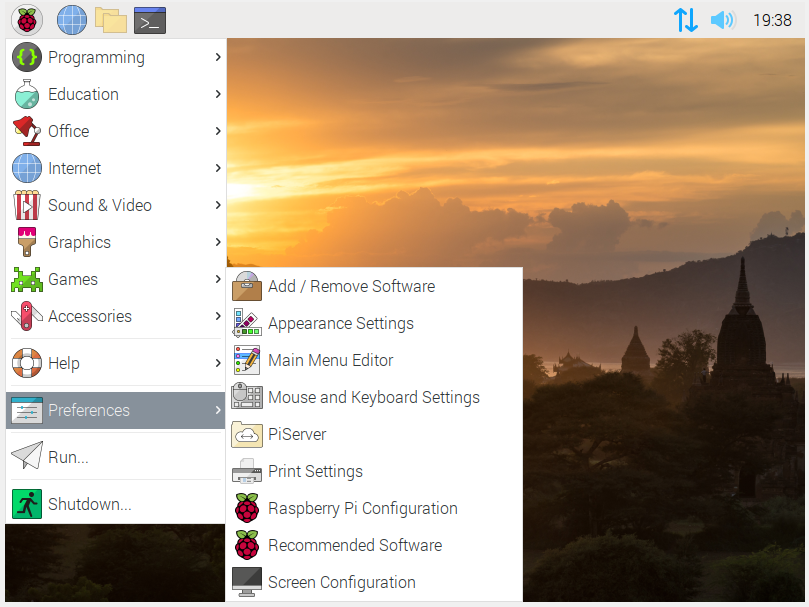The image size is (809, 607).
Task: Expand the Sound & Video submenu arrow
Action: click(x=218, y=205)
